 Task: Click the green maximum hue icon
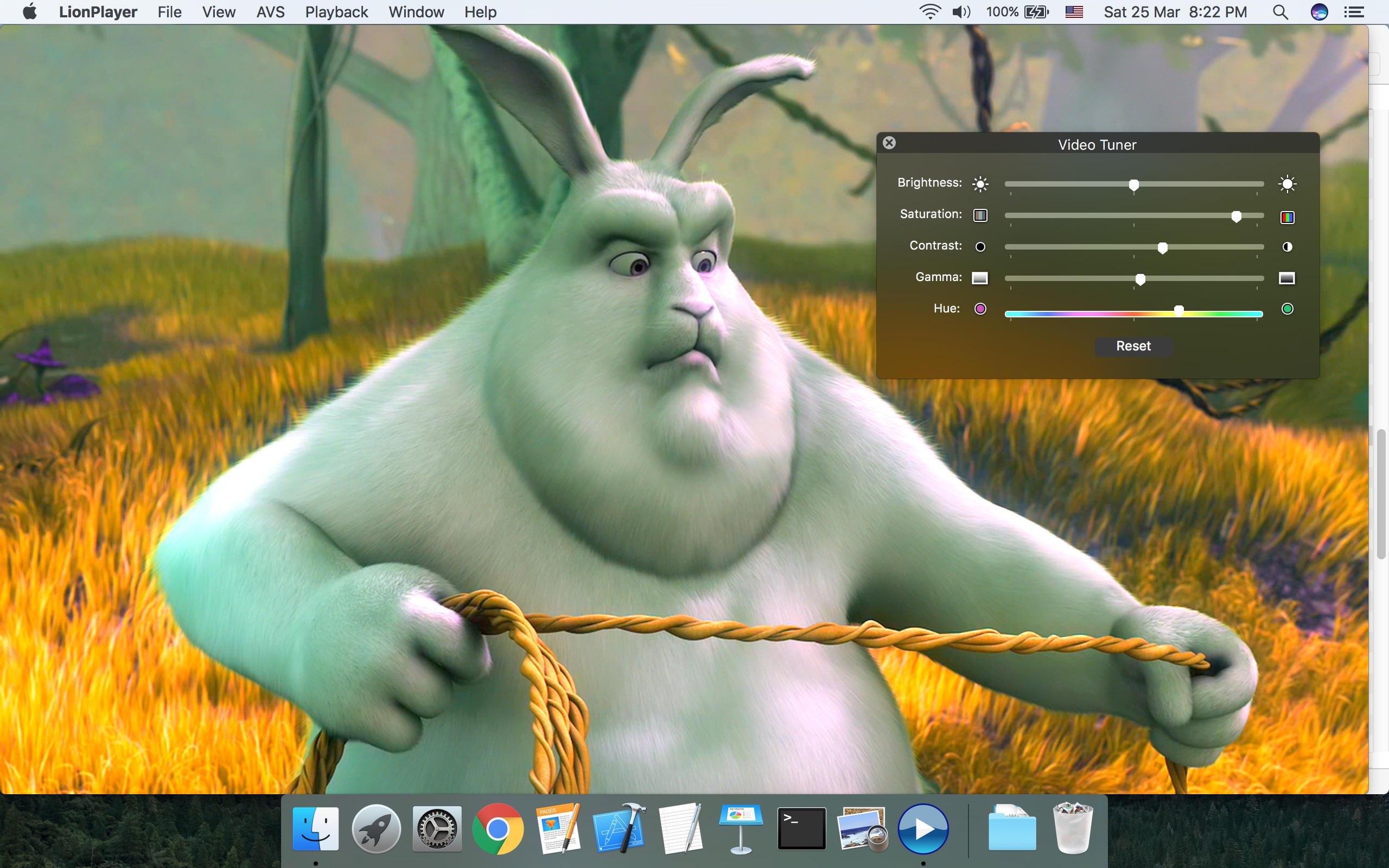point(1287,308)
